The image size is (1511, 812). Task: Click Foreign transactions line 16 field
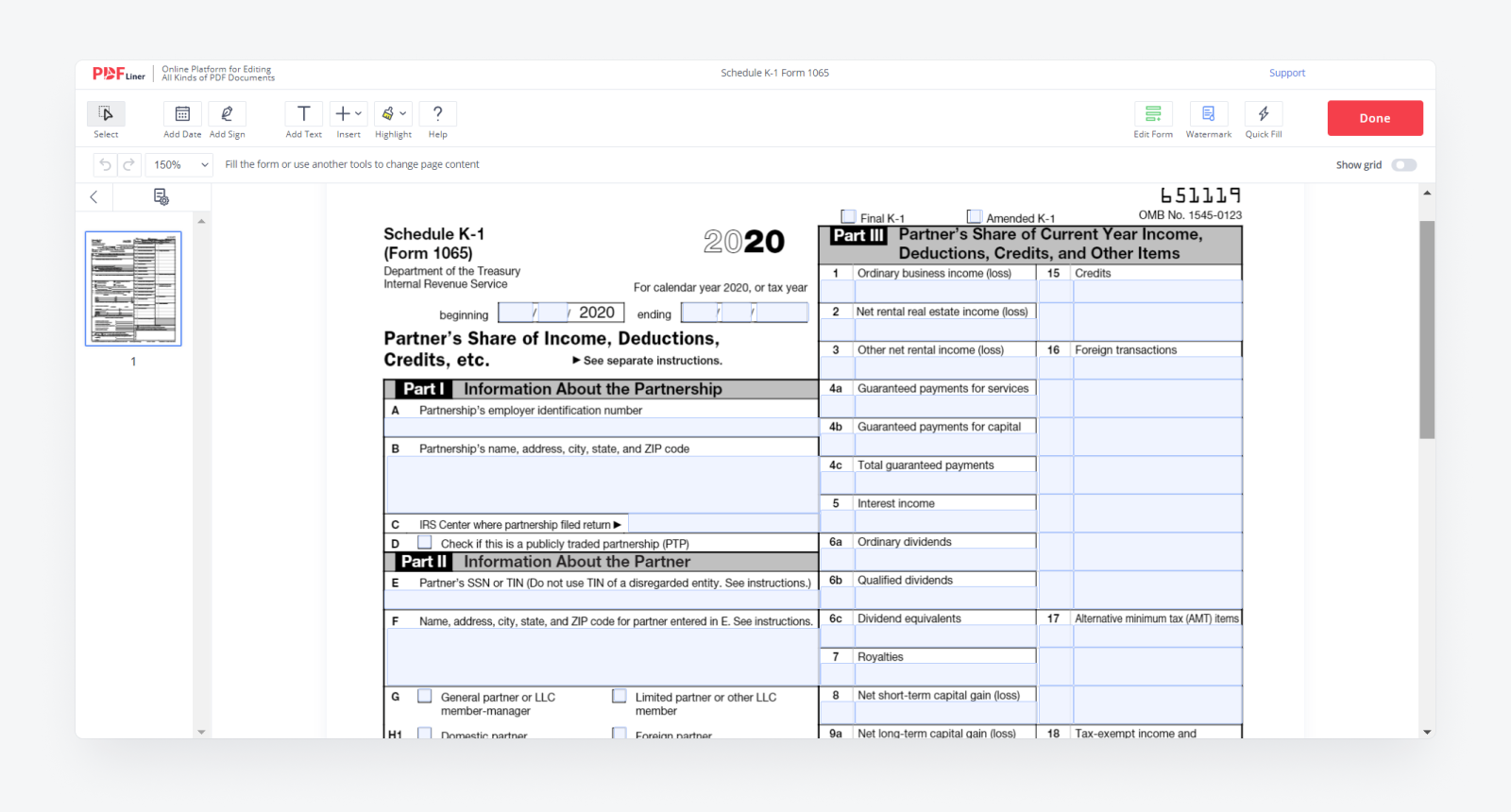point(1158,368)
